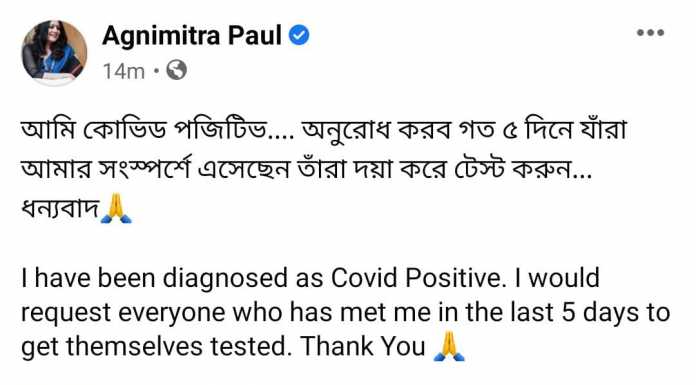Click the dot separator beside the timestamp

point(155,70)
